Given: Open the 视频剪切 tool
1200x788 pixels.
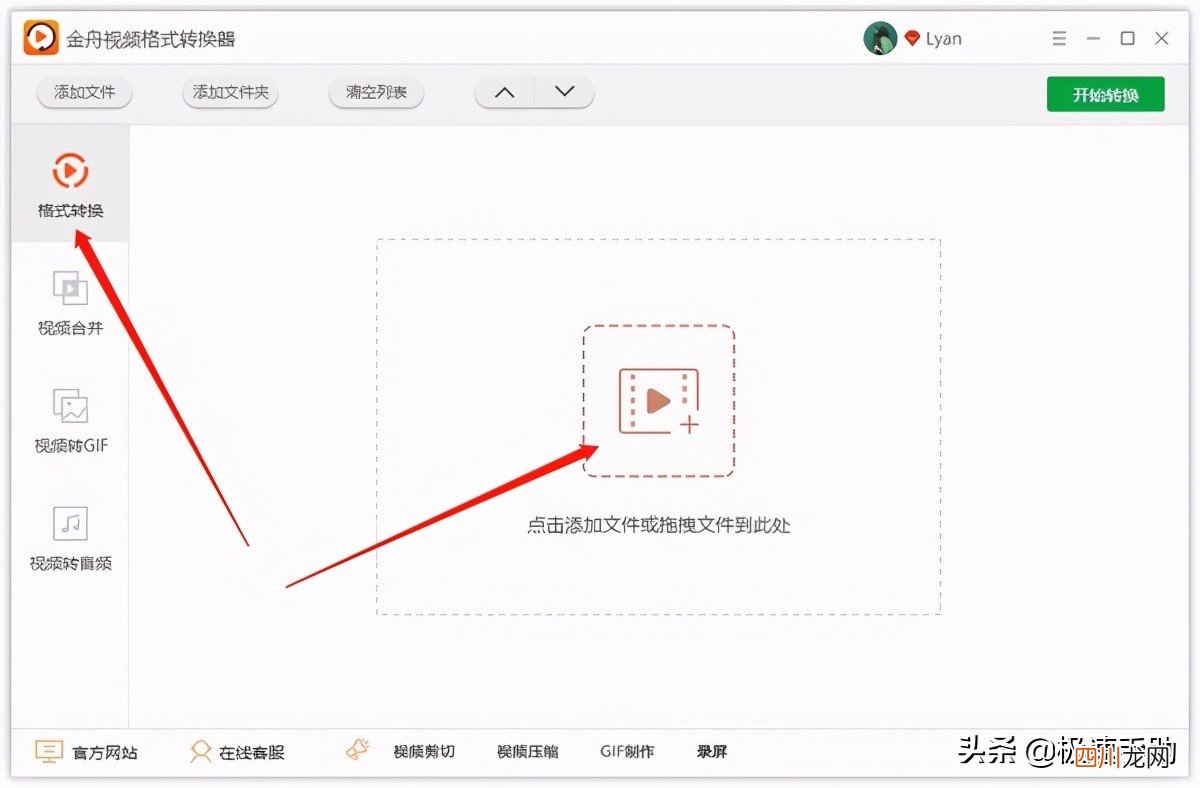Looking at the screenshot, I should [424, 752].
